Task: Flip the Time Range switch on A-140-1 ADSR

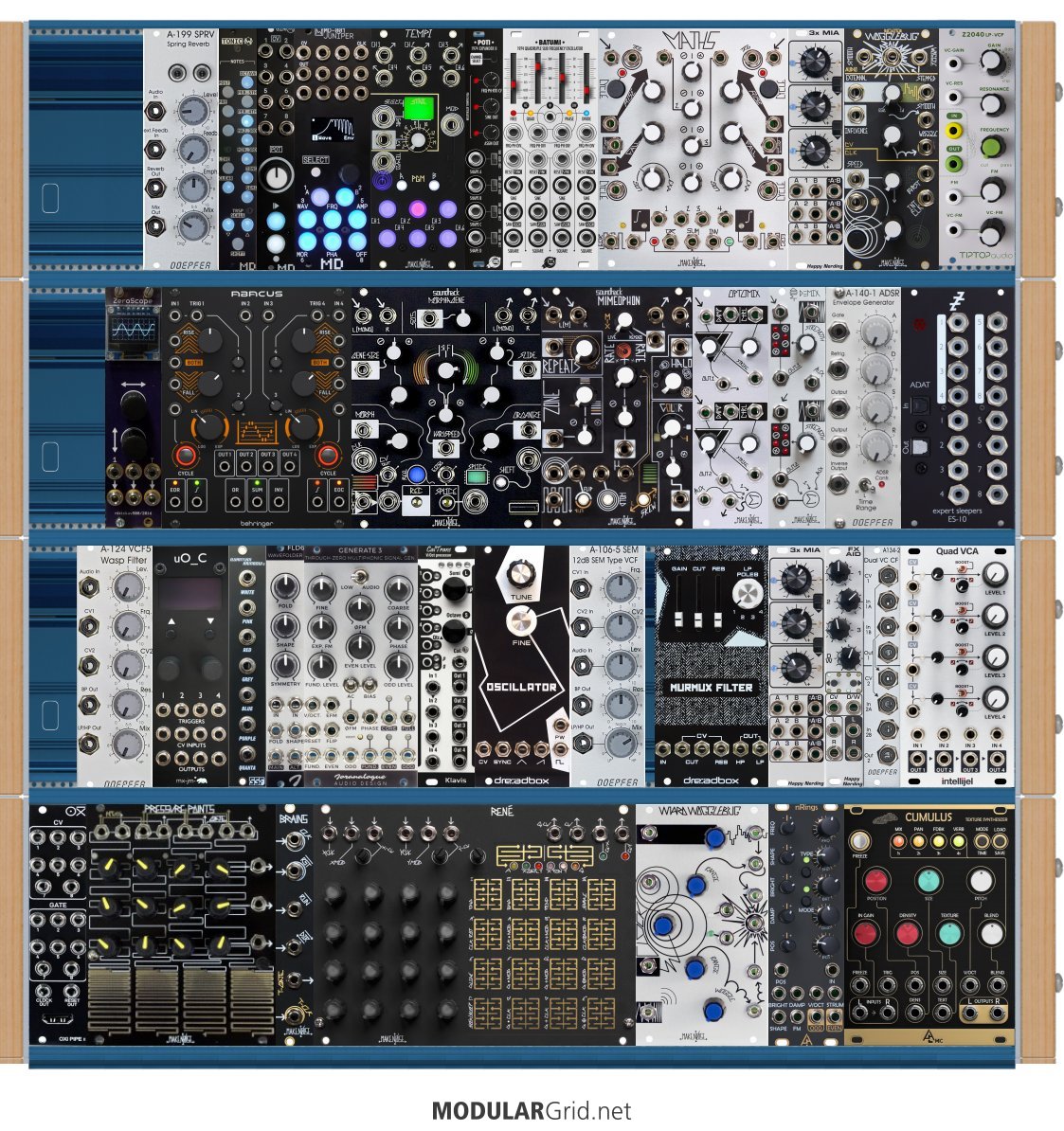Action: tap(863, 486)
